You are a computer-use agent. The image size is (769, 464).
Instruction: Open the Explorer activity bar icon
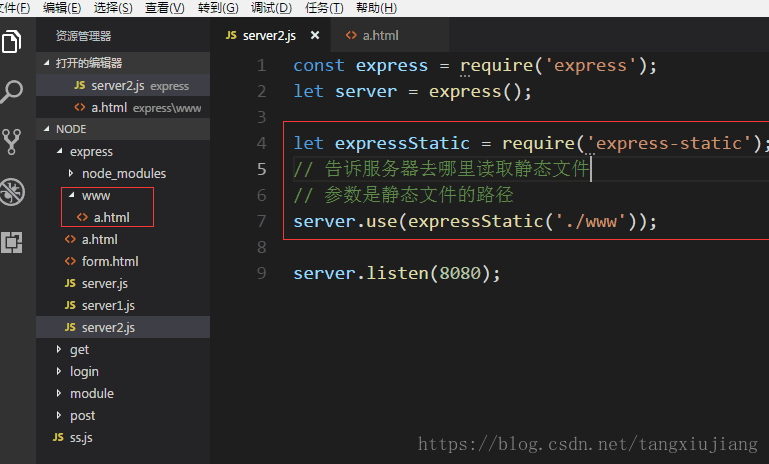tap(12, 41)
